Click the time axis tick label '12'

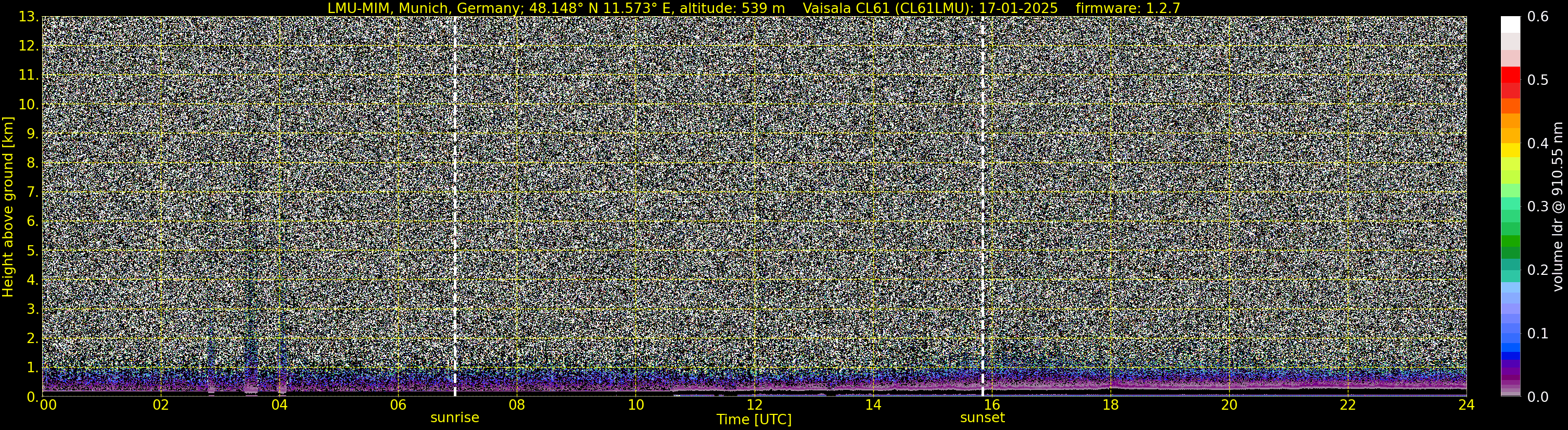pos(754,406)
